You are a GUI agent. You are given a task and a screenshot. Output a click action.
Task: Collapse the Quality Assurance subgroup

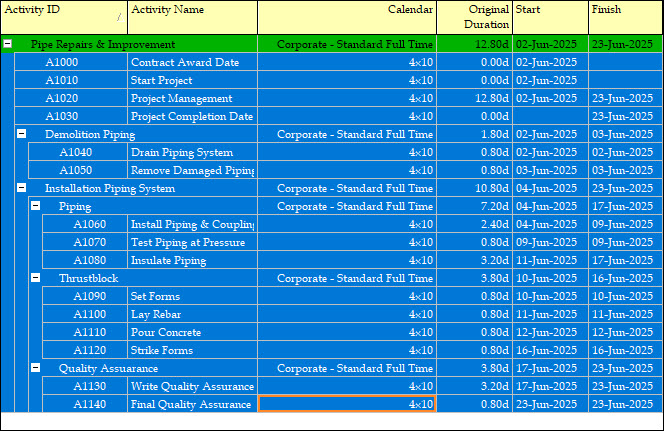point(36,368)
